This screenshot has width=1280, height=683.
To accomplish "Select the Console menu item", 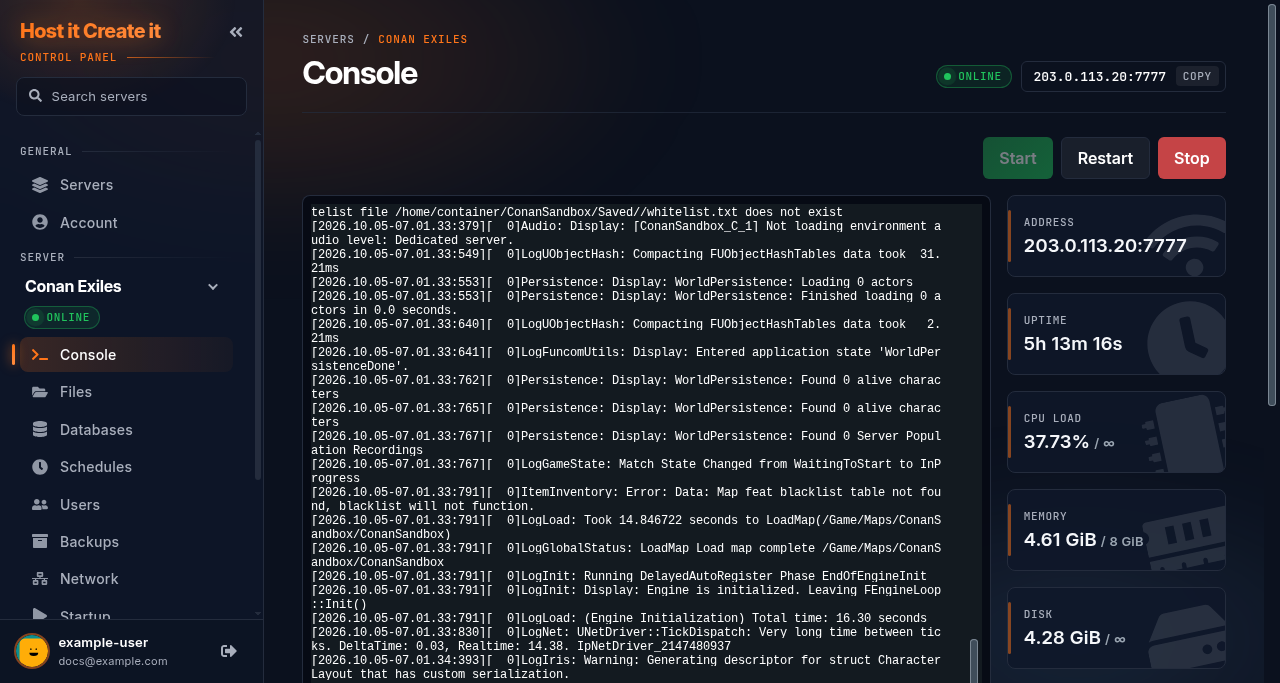I will [126, 354].
